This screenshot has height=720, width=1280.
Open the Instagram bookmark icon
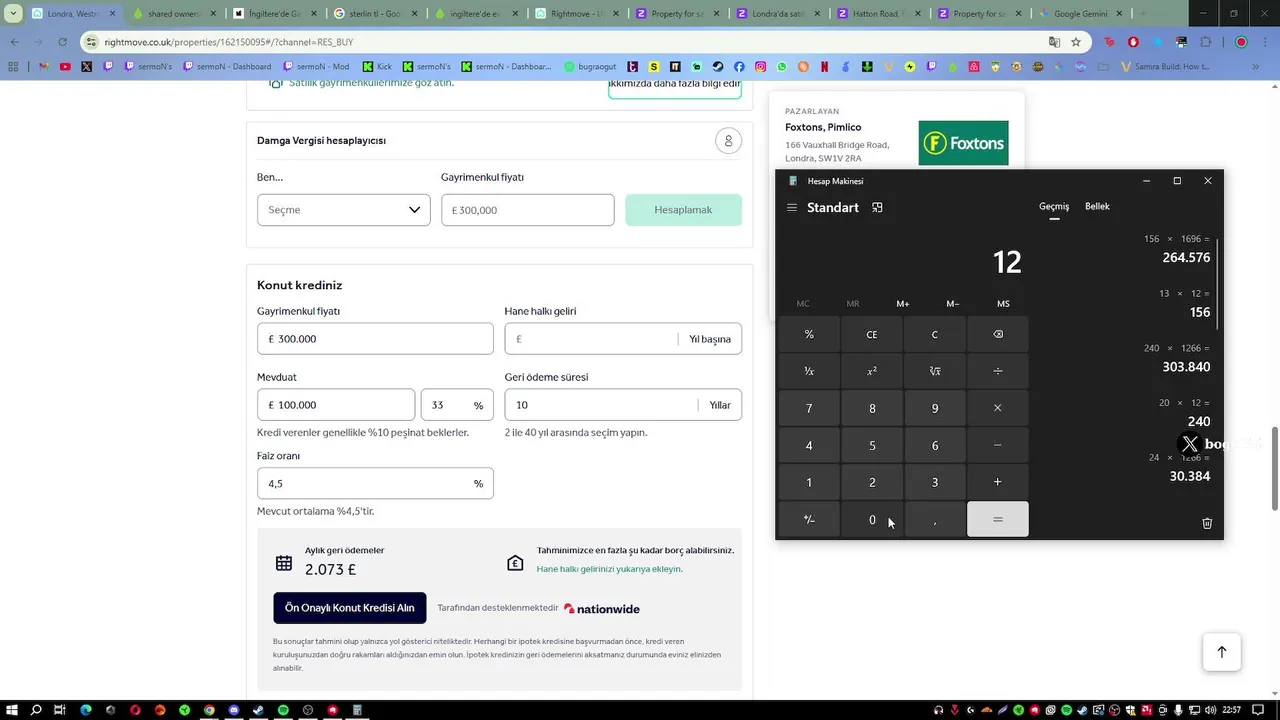pyautogui.click(x=760, y=67)
